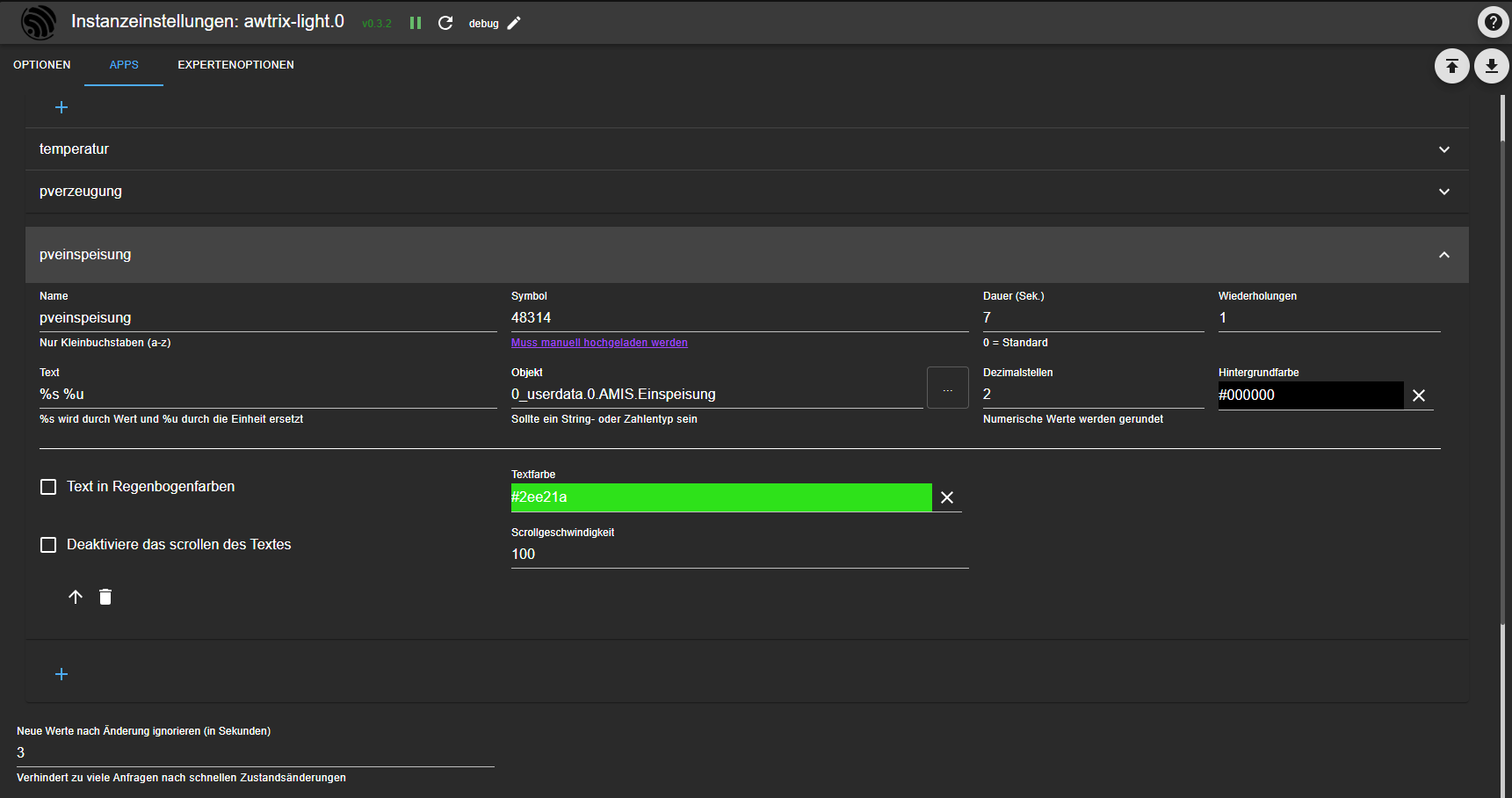Toggle Deaktiviere das scrollen des Textes checkbox
Viewport: 1512px width, 798px height.
coord(48,545)
